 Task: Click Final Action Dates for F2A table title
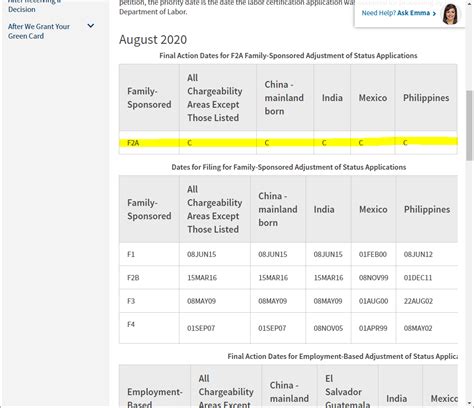[288, 56]
